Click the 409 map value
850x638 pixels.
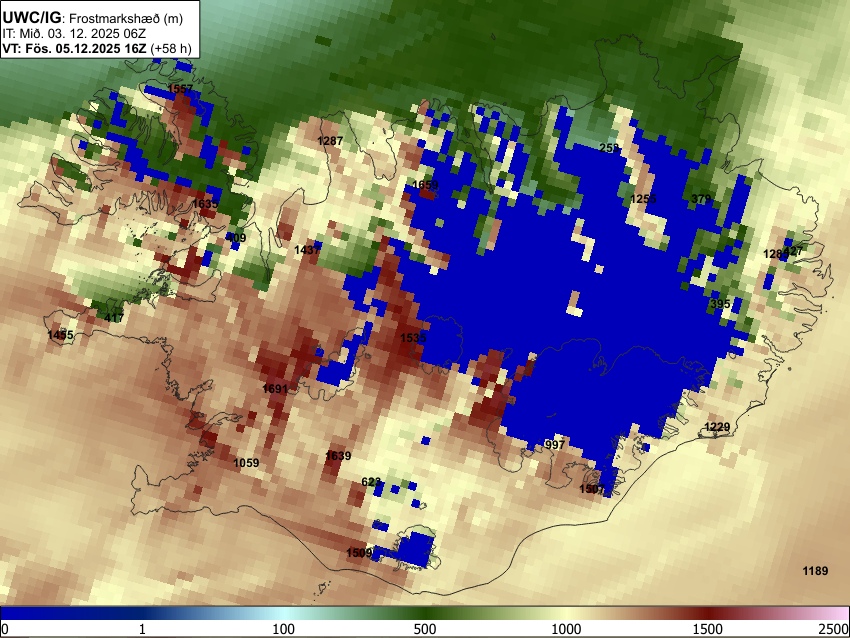[x=236, y=237]
